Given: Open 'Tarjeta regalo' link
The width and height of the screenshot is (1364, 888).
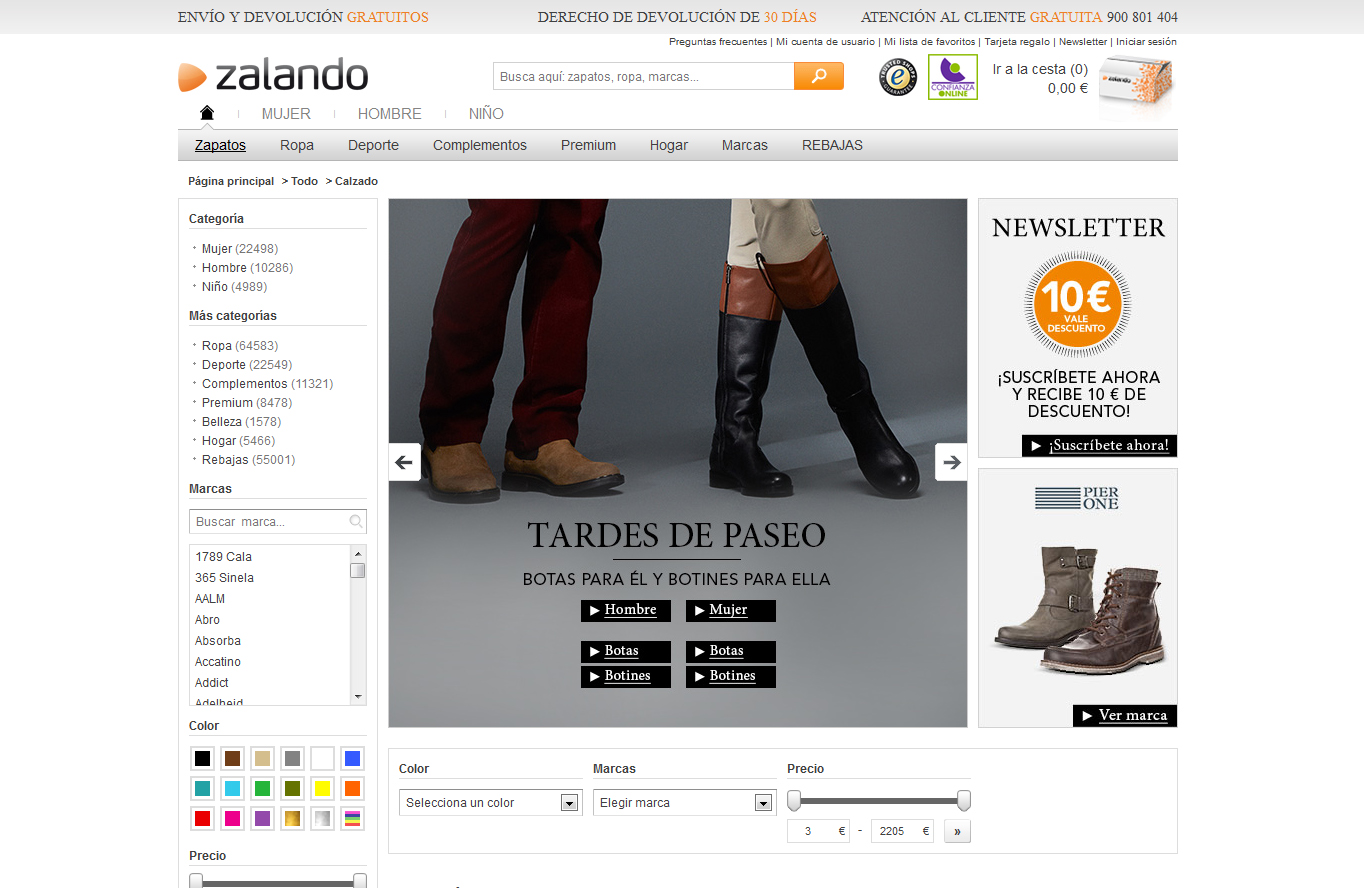Looking at the screenshot, I should click(1017, 42).
